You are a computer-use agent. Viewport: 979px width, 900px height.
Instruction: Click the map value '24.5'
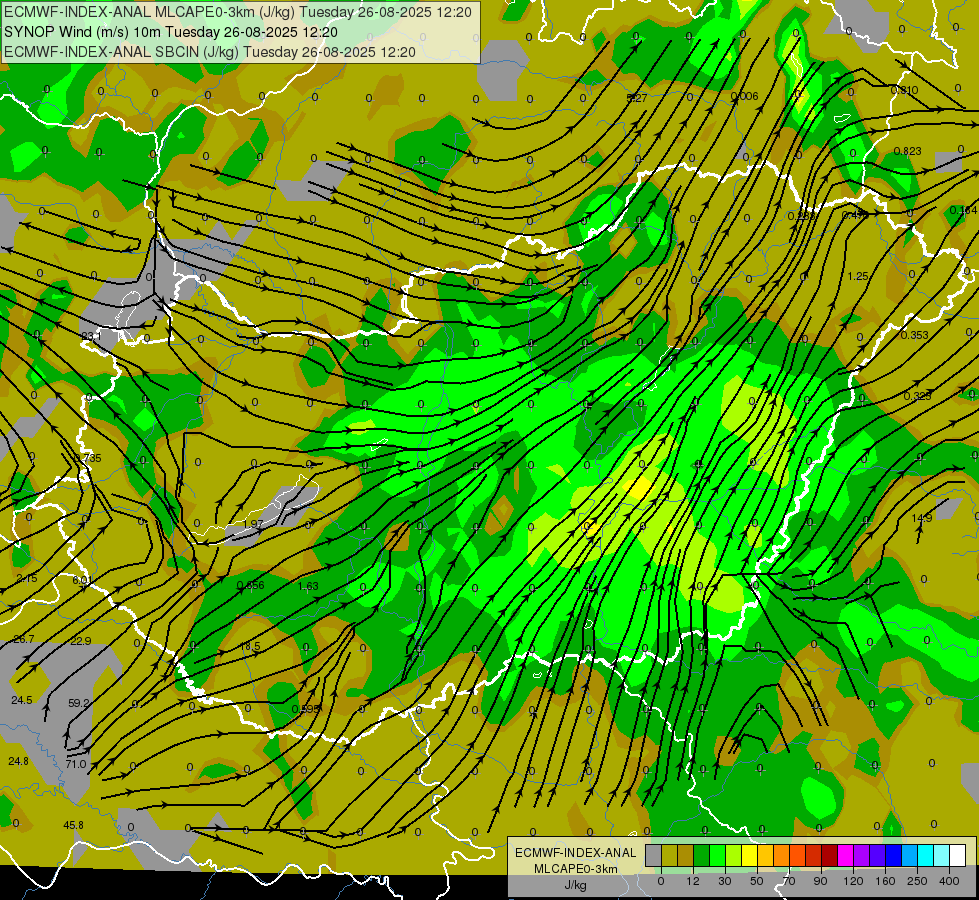click(22, 700)
